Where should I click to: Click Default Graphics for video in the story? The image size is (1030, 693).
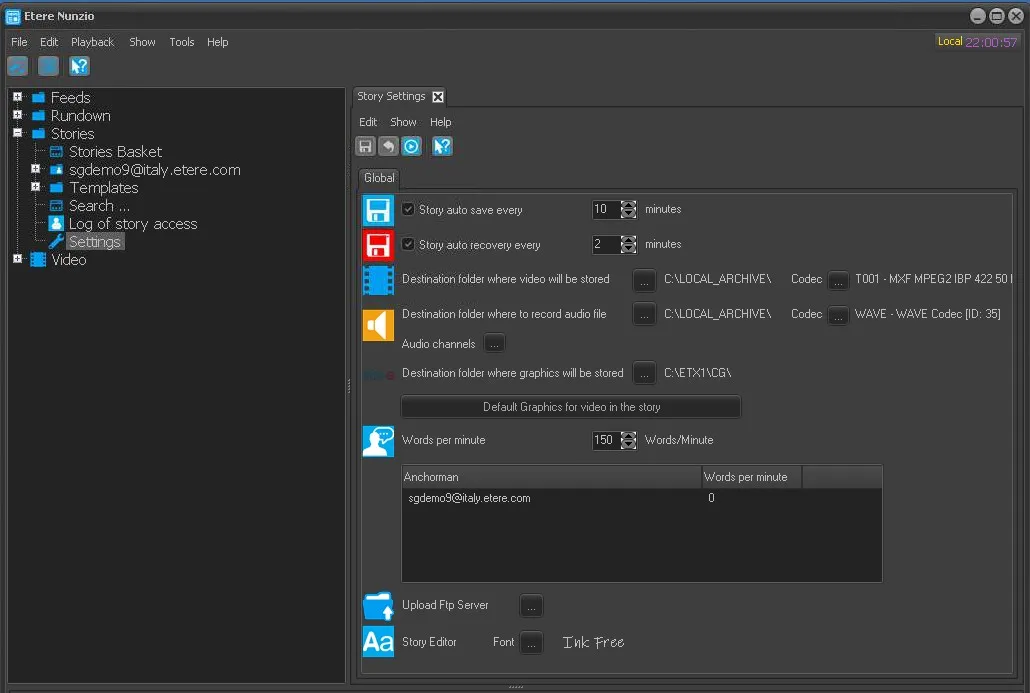pos(571,407)
